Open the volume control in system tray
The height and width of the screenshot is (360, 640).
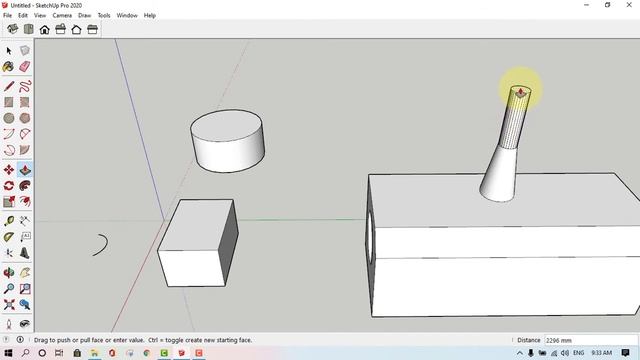click(565, 353)
